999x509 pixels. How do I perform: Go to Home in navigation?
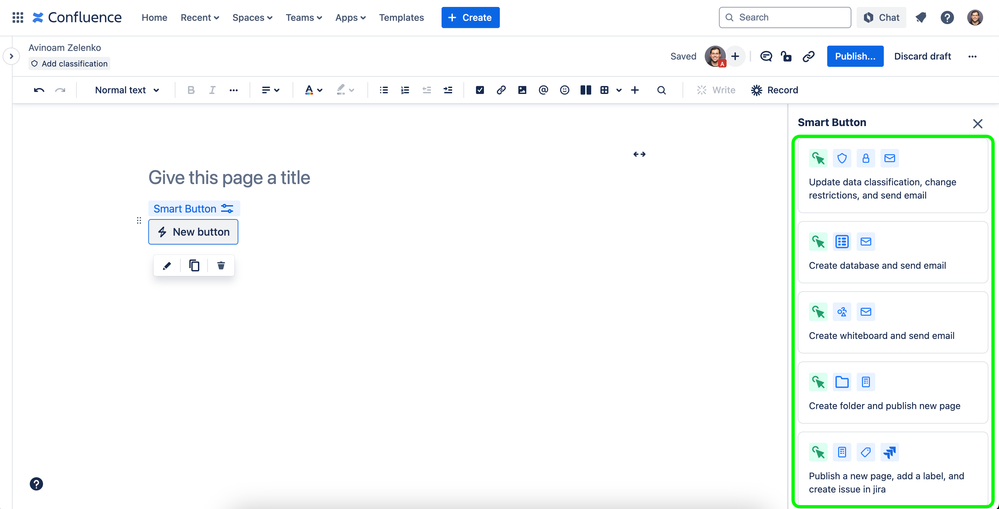[154, 18]
